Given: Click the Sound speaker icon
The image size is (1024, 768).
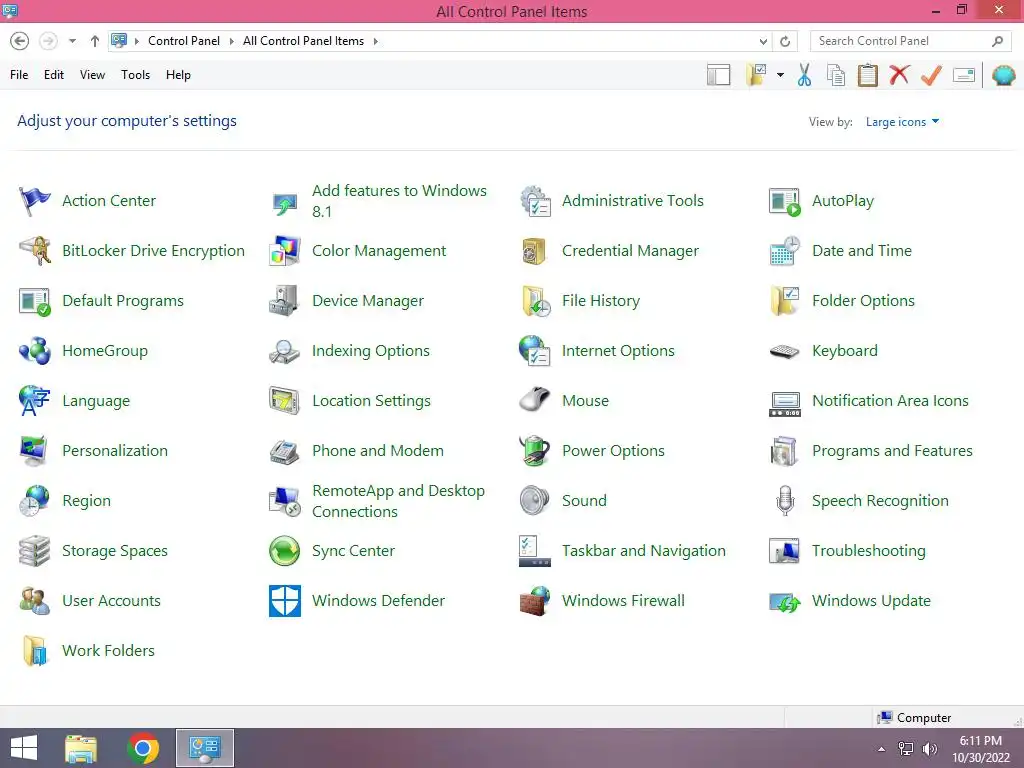Looking at the screenshot, I should pyautogui.click(x=535, y=501).
